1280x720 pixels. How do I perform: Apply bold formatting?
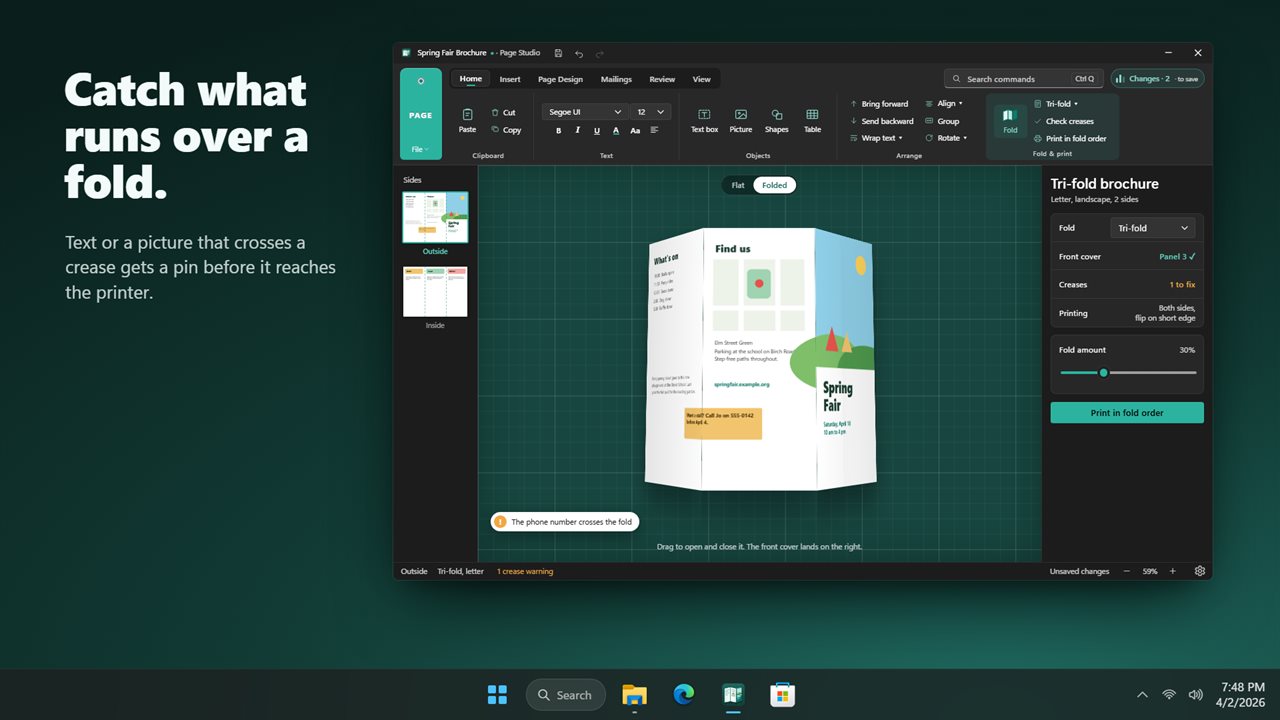[558, 131]
